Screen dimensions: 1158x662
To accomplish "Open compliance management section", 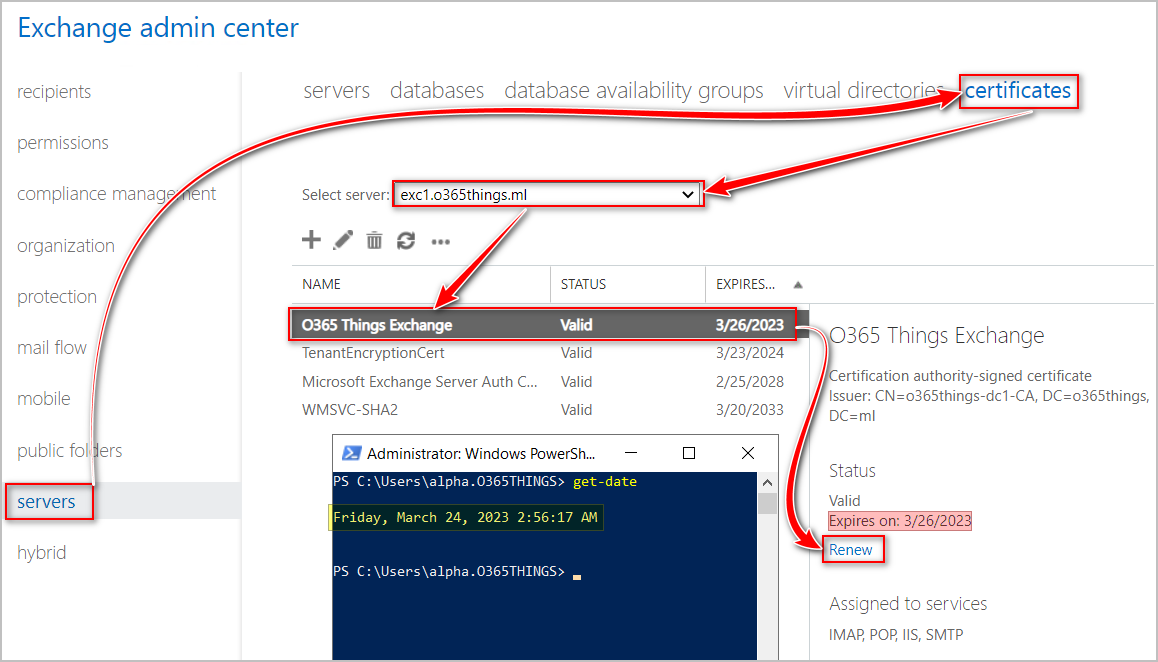I will coord(117,194).
